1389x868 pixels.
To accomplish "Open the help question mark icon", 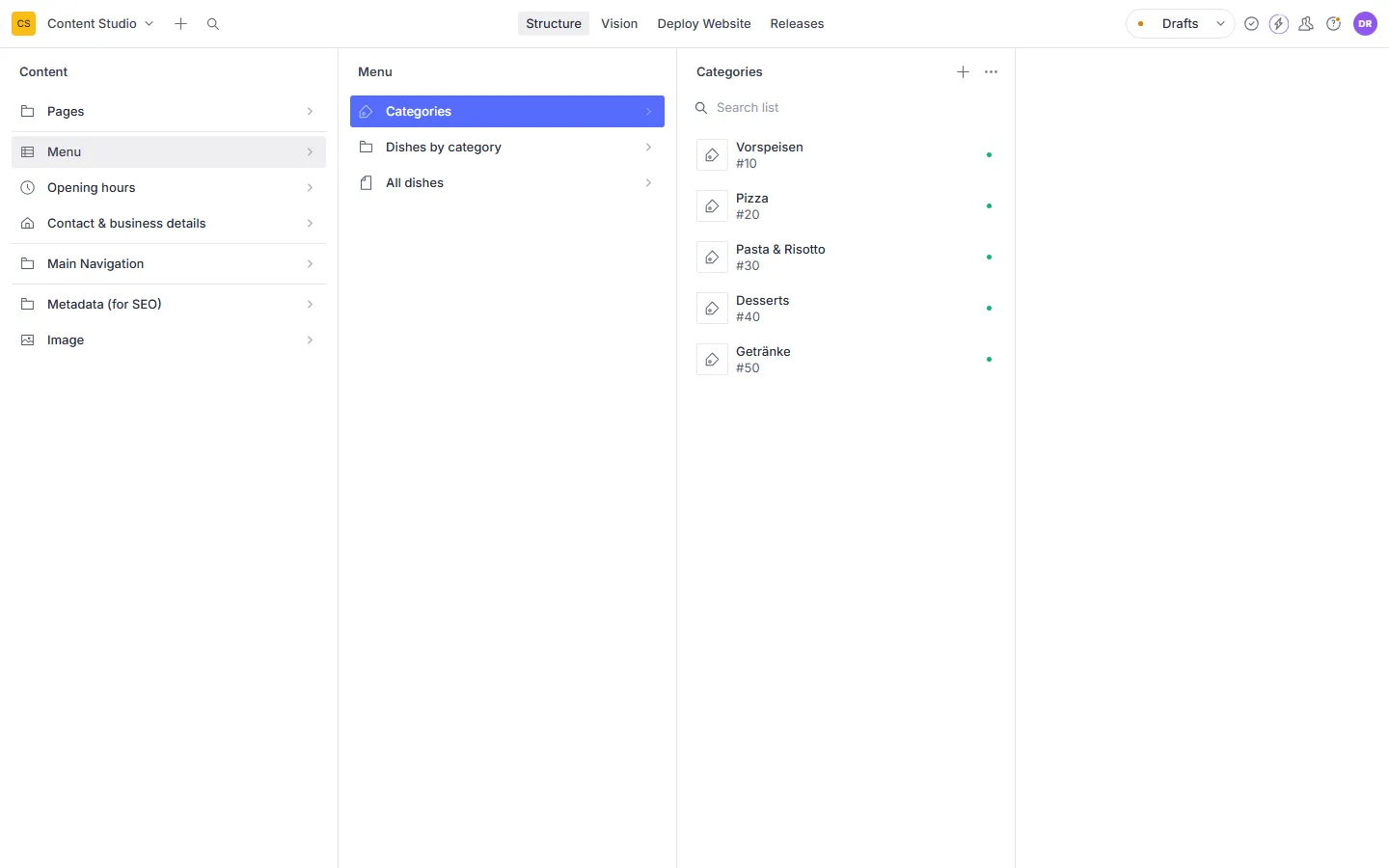I will (x=1334, y=23).
